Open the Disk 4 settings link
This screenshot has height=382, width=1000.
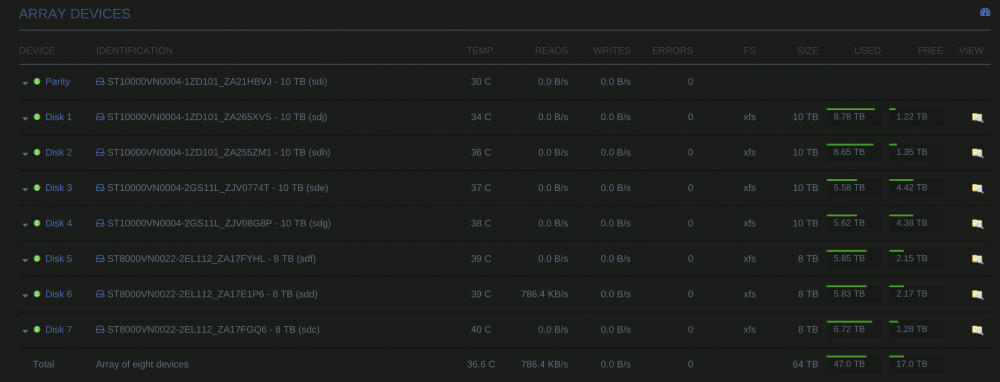pyautogui.click(x=59, y=223)
